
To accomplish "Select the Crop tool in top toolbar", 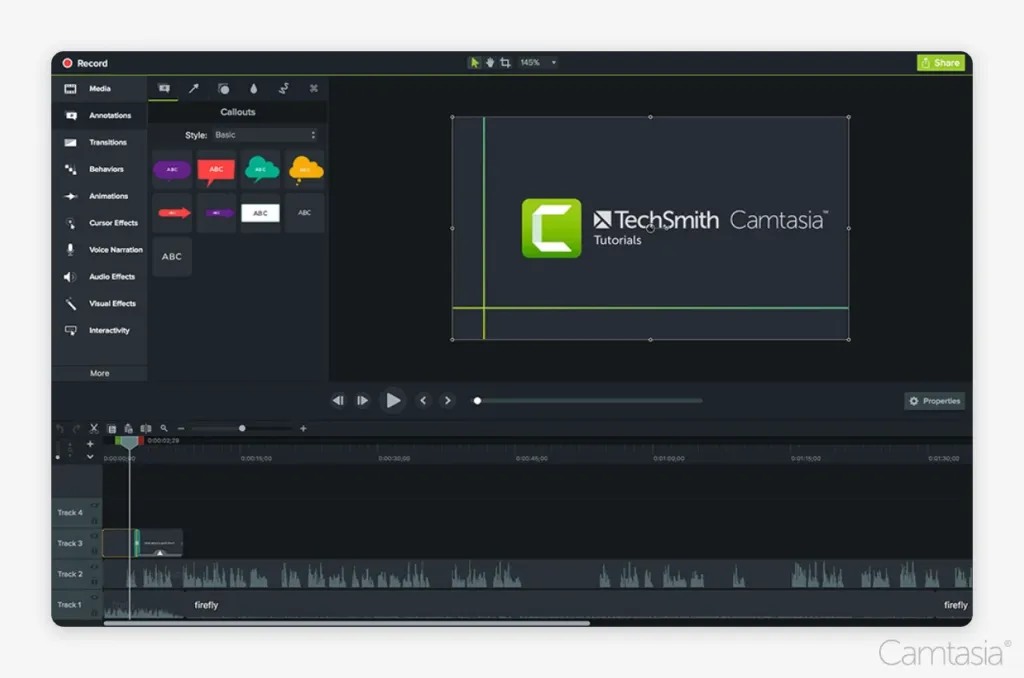I will [x=505, y=63].
